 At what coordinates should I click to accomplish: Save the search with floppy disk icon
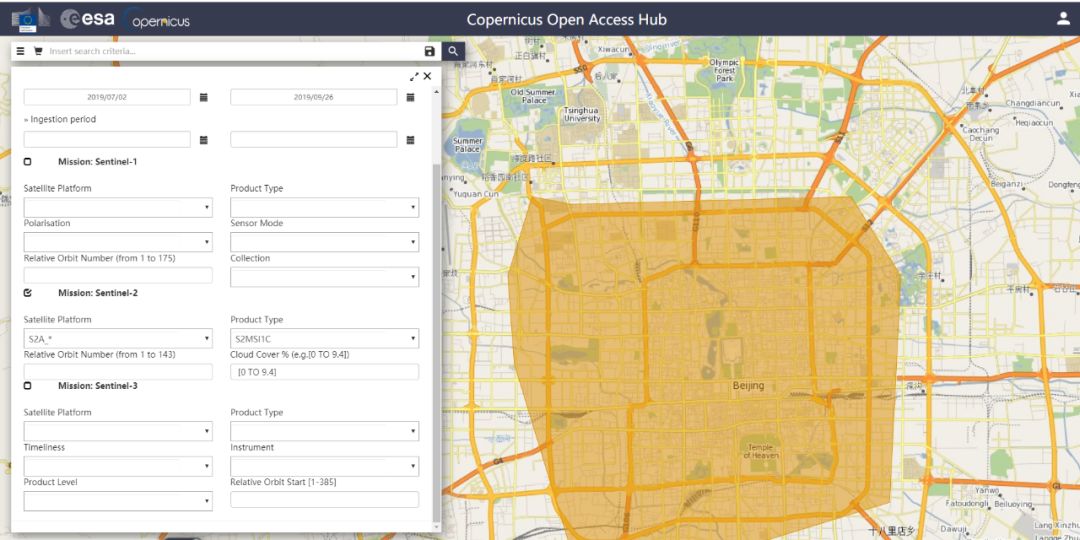point(430,52)
